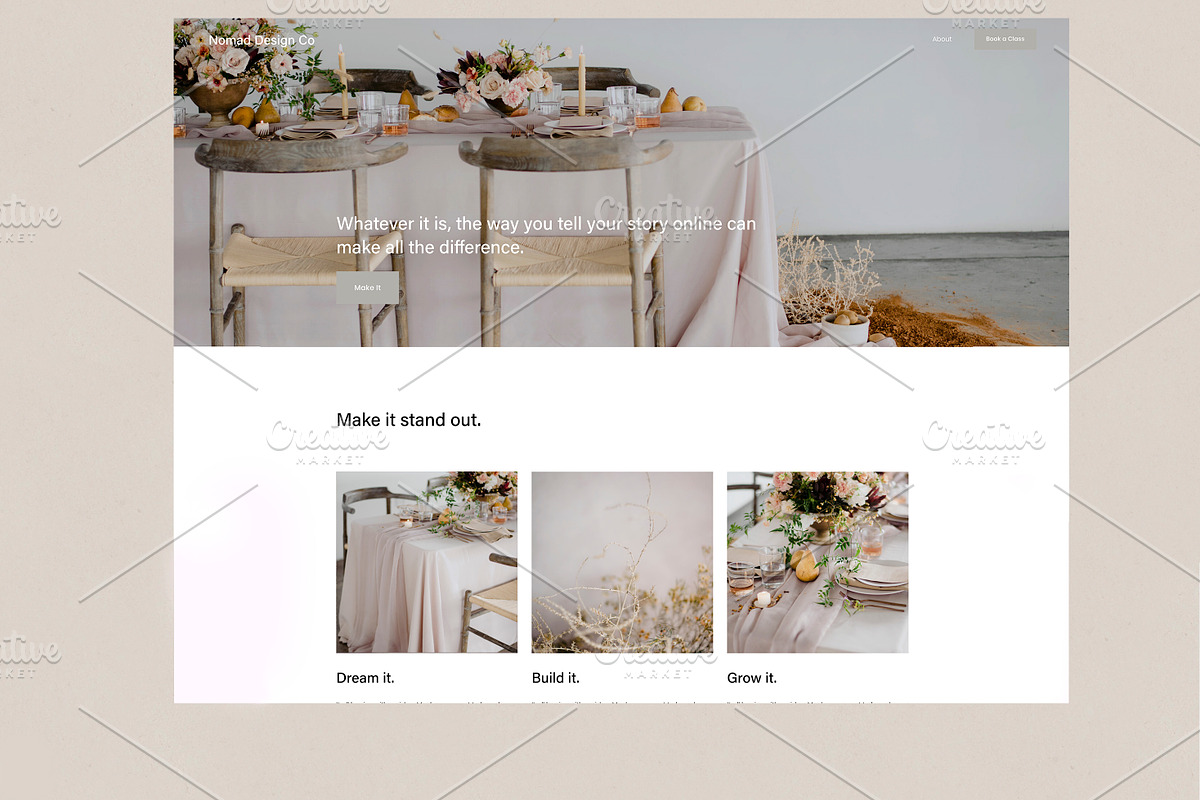1200x800 pixels.
Task: Select the 'Whatever it is' hero headline
Action: (x=546, y=236)
